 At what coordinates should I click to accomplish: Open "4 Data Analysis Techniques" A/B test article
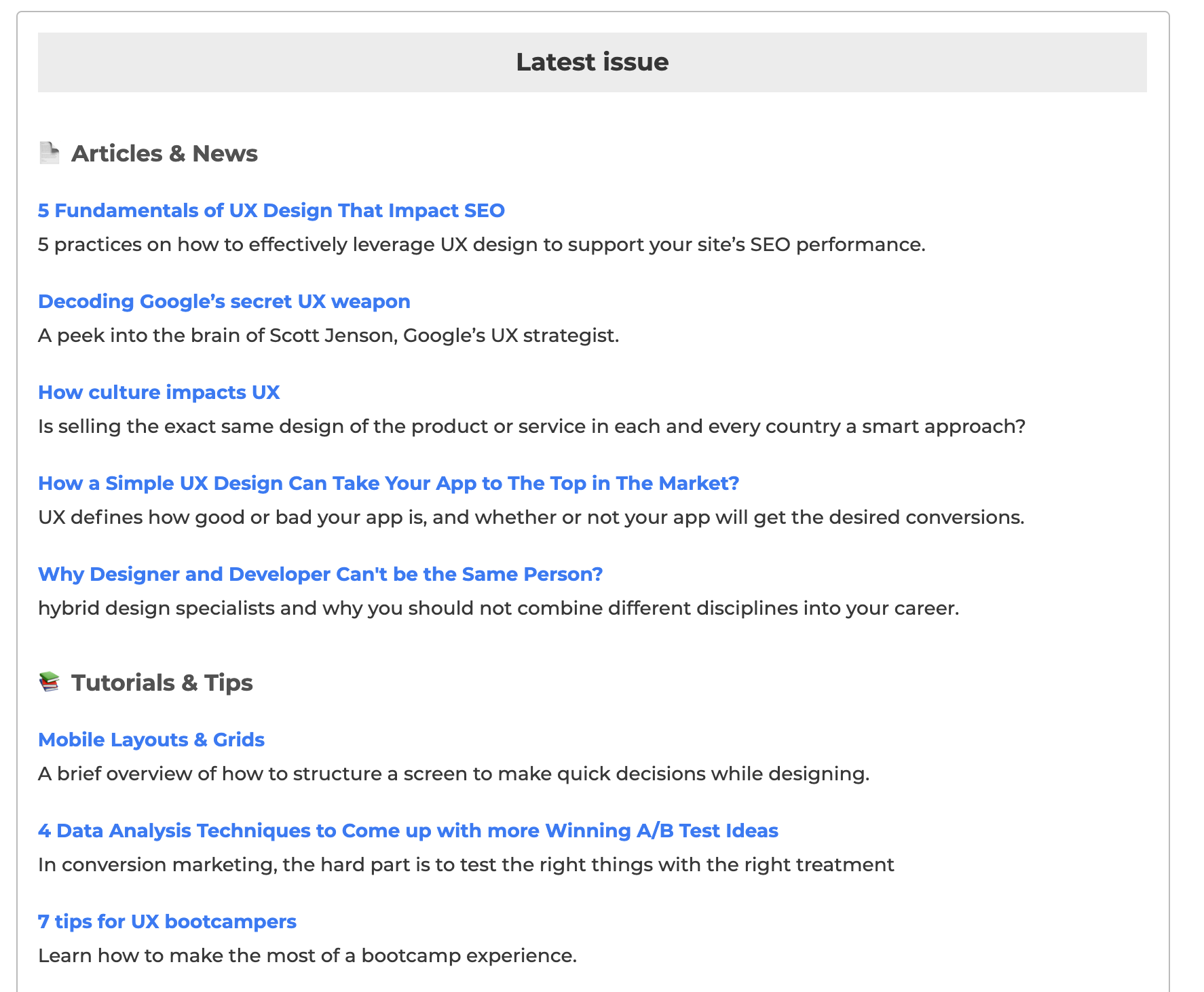[409, 831]
